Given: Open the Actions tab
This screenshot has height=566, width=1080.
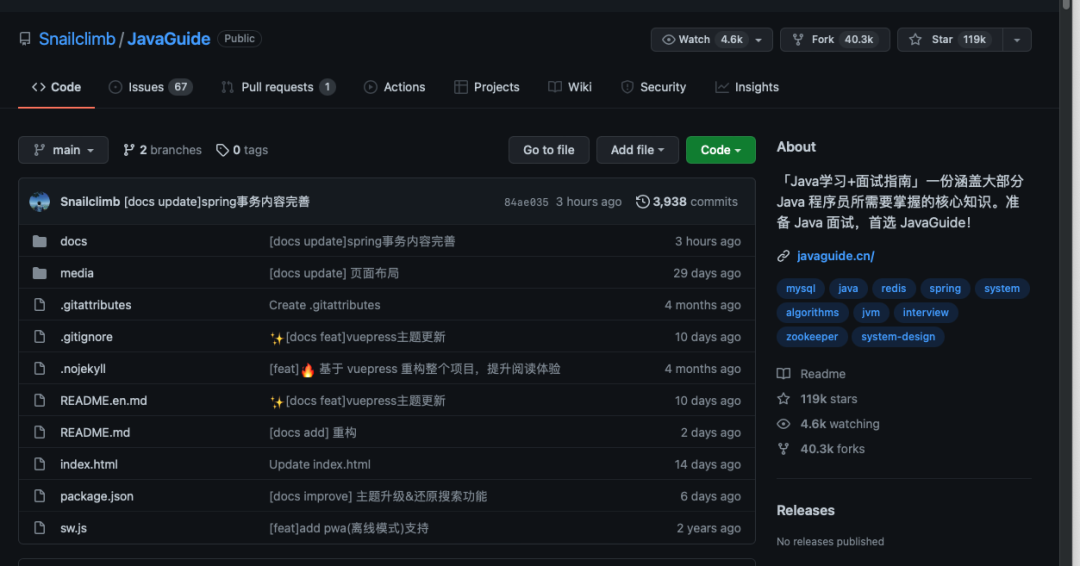Looking at the screenshot, I should 395,87.
